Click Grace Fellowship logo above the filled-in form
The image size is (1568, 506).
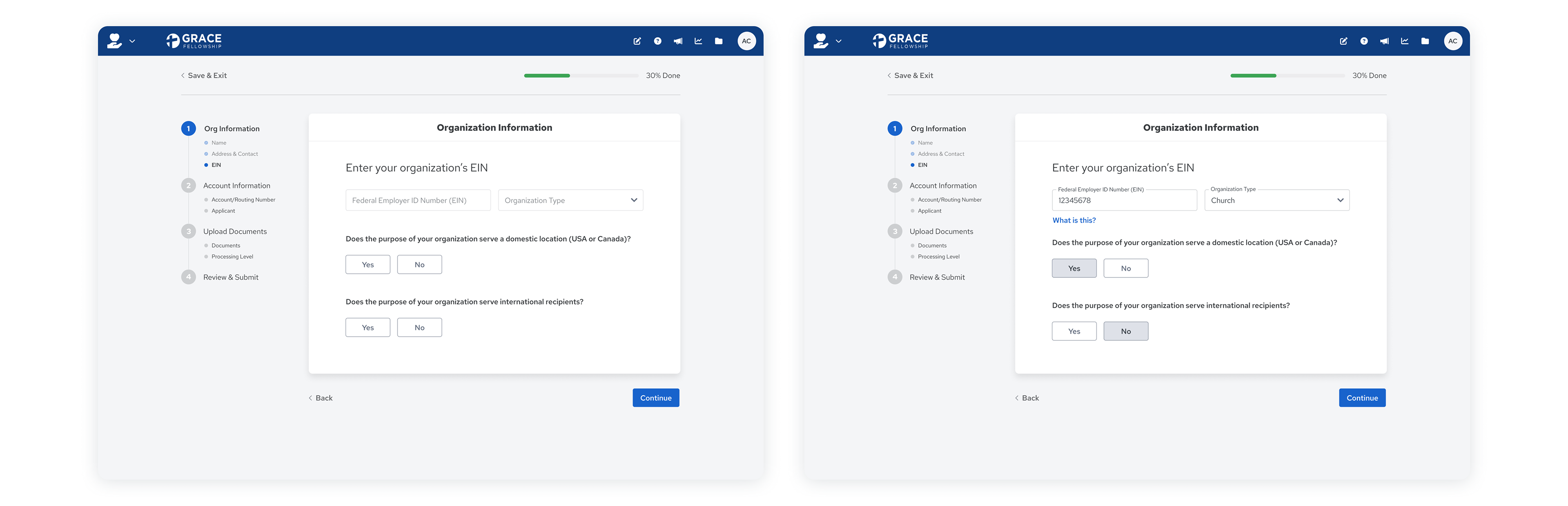[900, 41]
